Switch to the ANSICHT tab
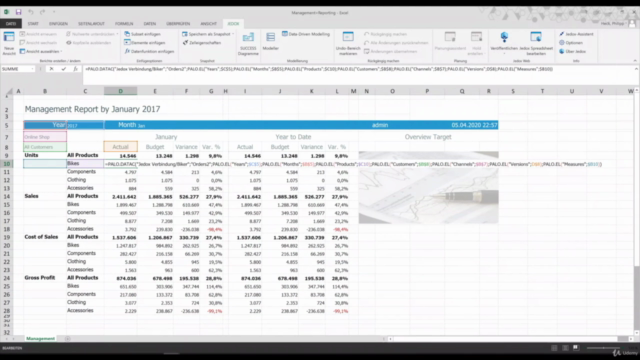This screenshot has width=640, height=360. click(209, 24)
